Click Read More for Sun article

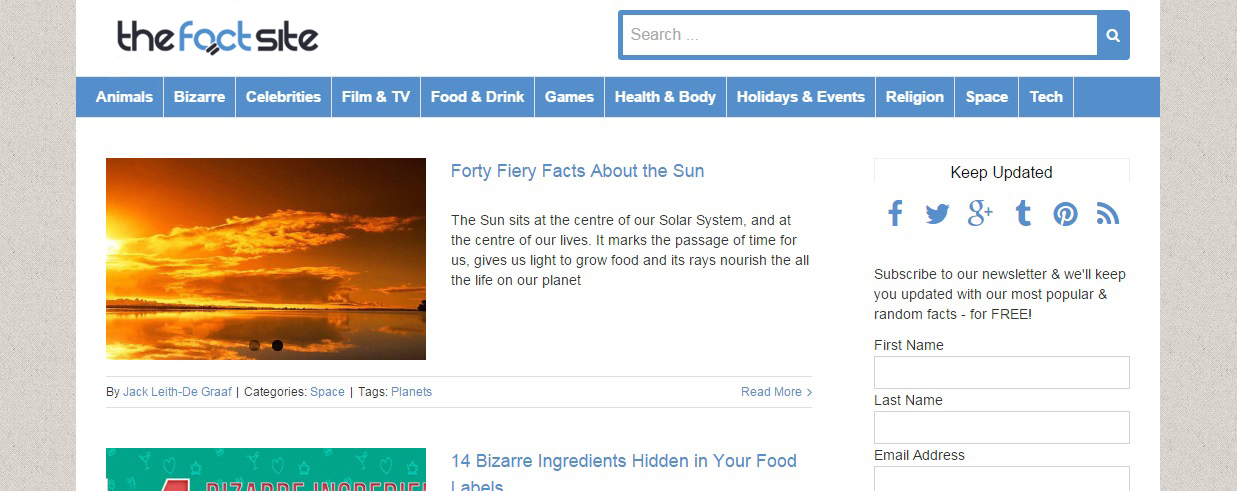click(776, 392)
